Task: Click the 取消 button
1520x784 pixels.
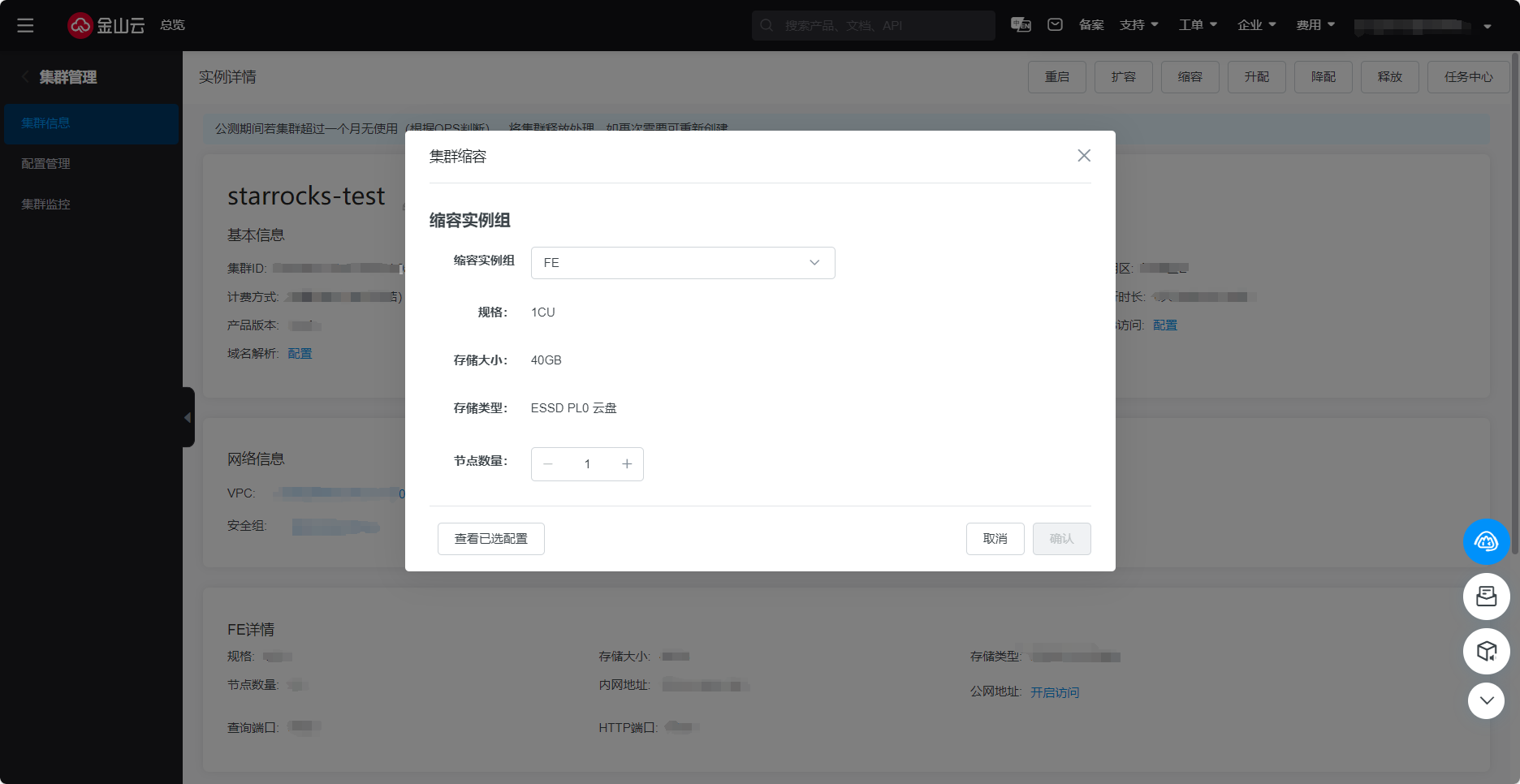Action: click(x=995, y=539)
